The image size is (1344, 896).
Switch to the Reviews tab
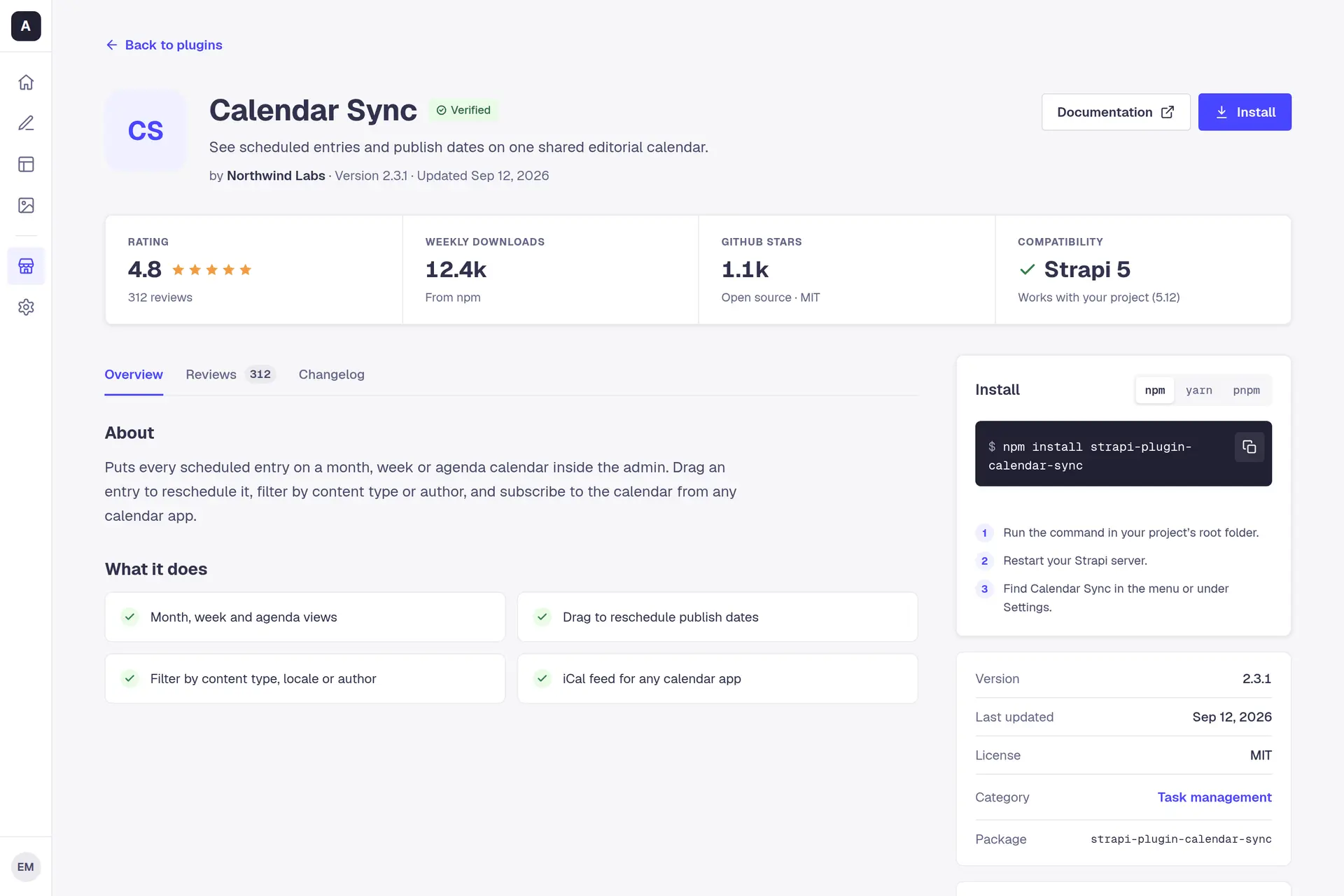230,374
